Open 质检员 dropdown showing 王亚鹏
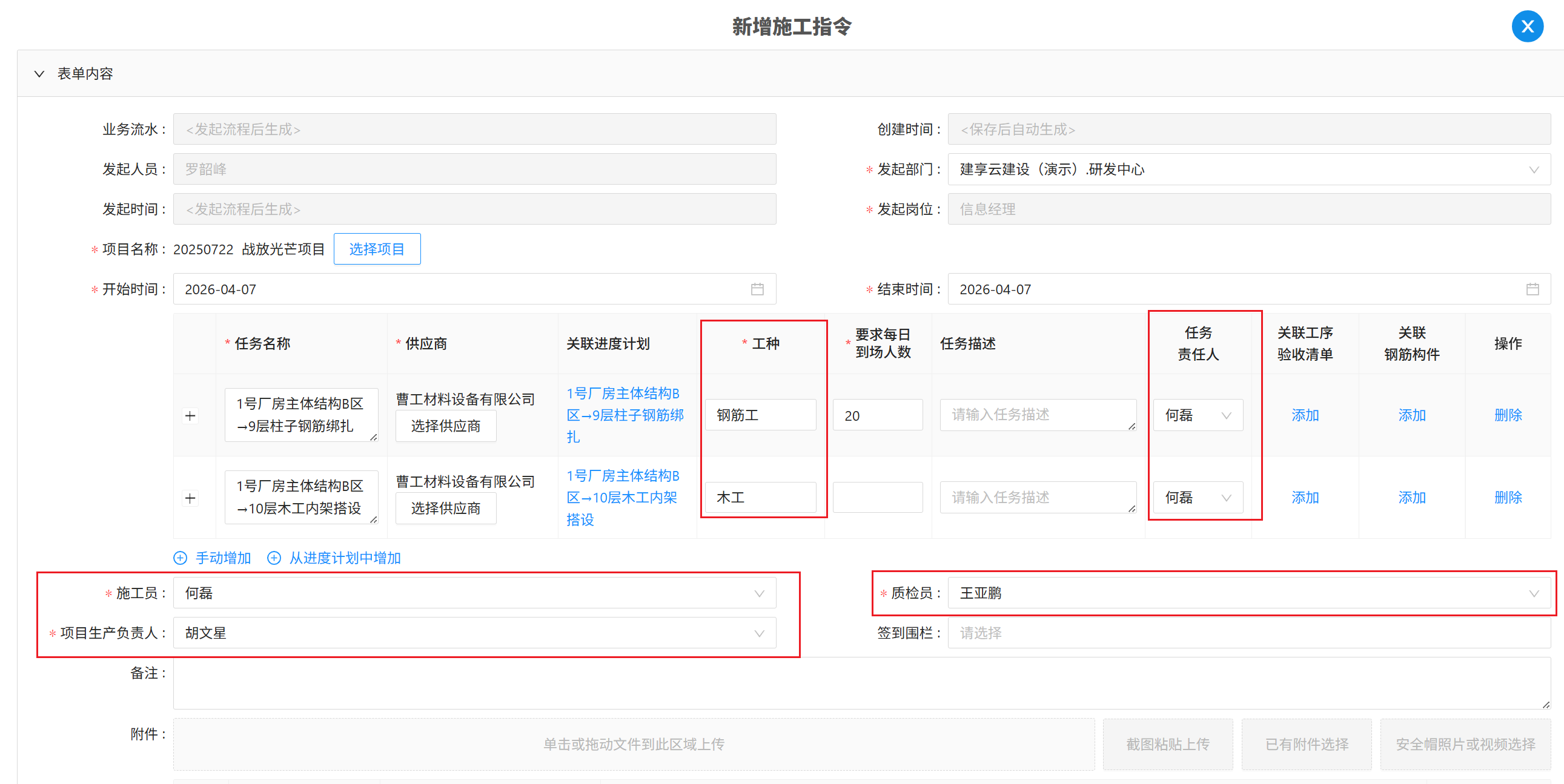1564x784 pixels. click(x=1248, y=593)
